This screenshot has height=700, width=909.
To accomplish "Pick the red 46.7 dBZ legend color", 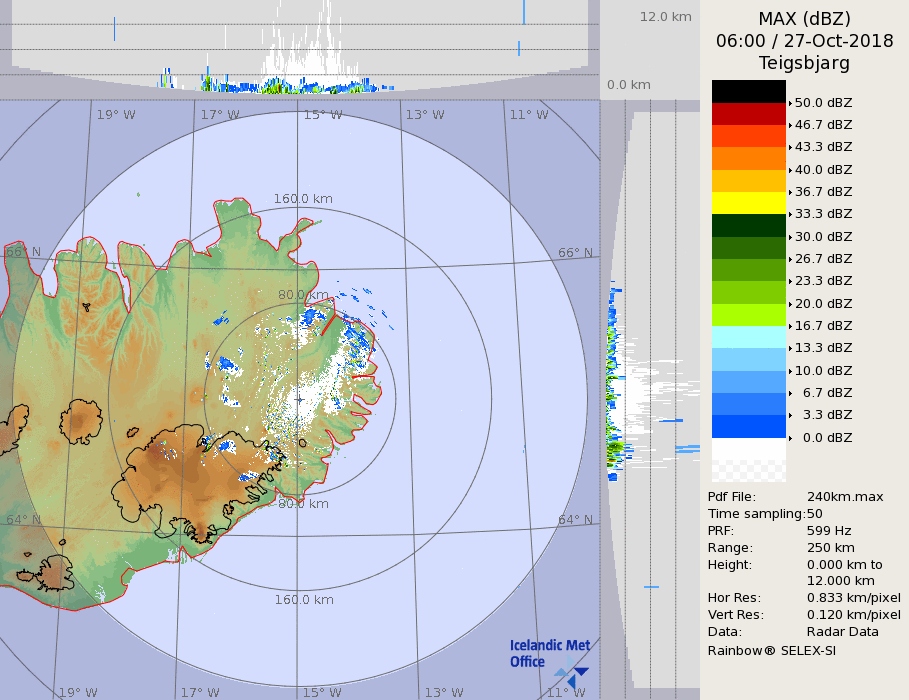I will tap(748, 114).
